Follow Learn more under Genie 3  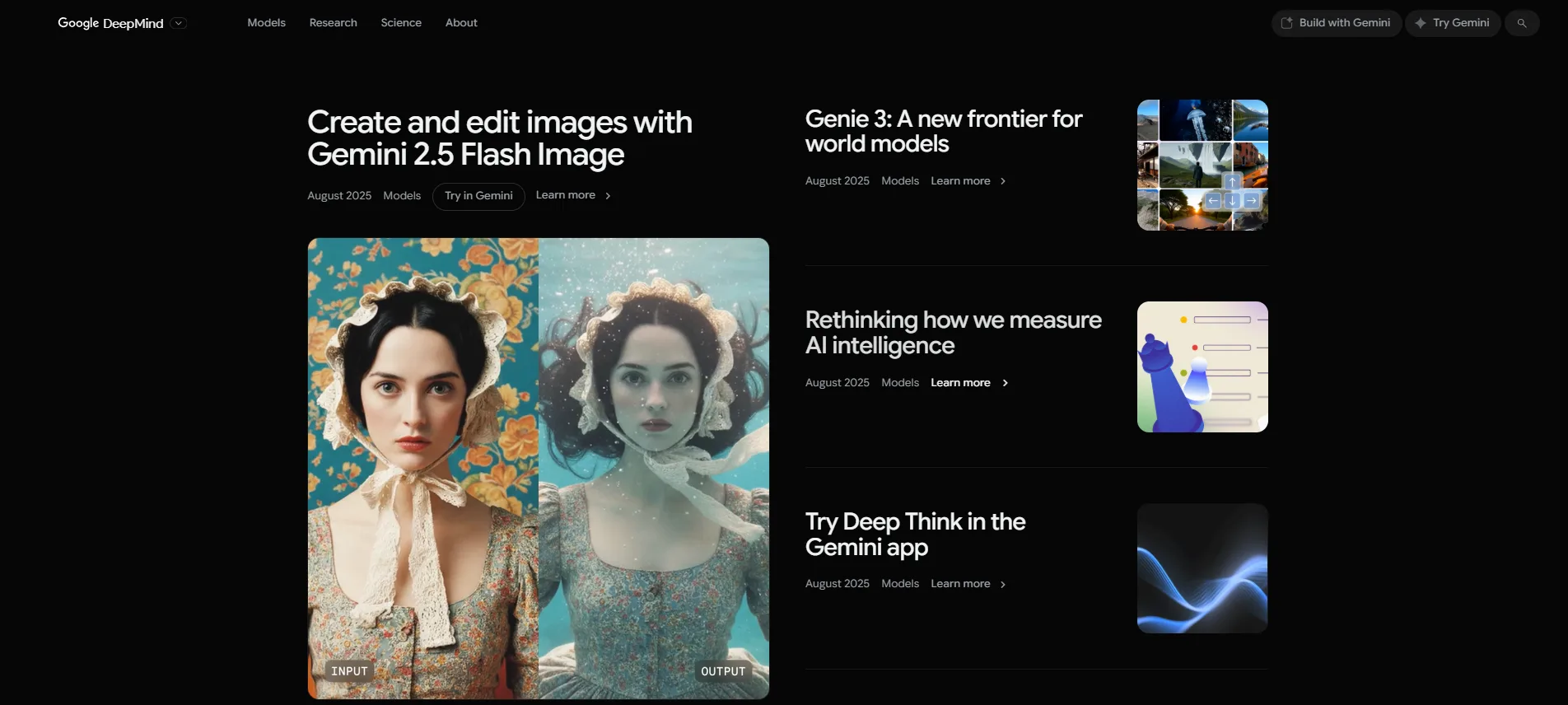pos(960,181)
